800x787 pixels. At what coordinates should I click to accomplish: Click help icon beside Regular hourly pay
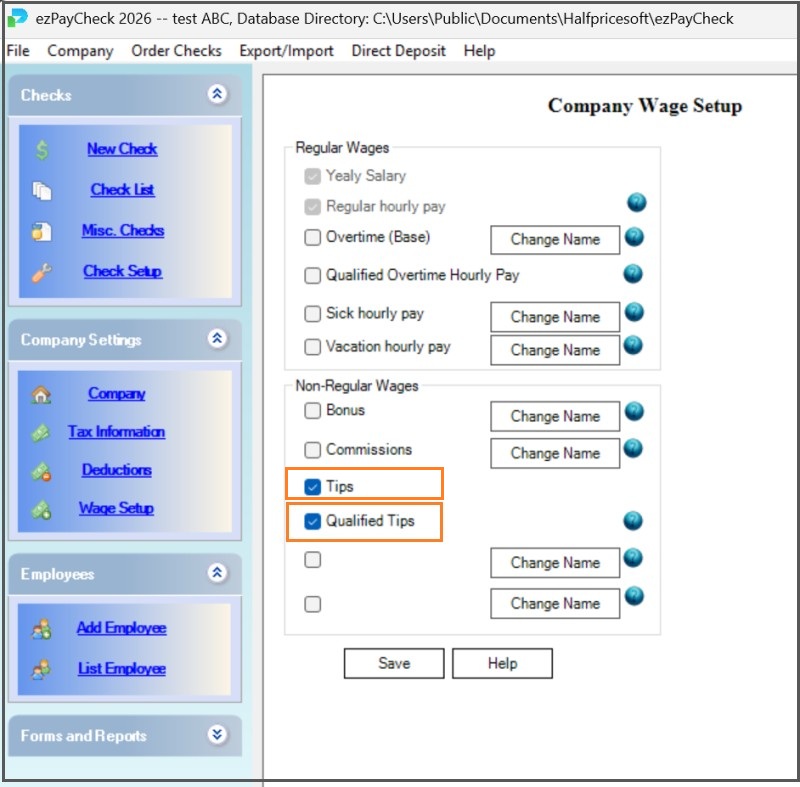click(x=637, y=203)
